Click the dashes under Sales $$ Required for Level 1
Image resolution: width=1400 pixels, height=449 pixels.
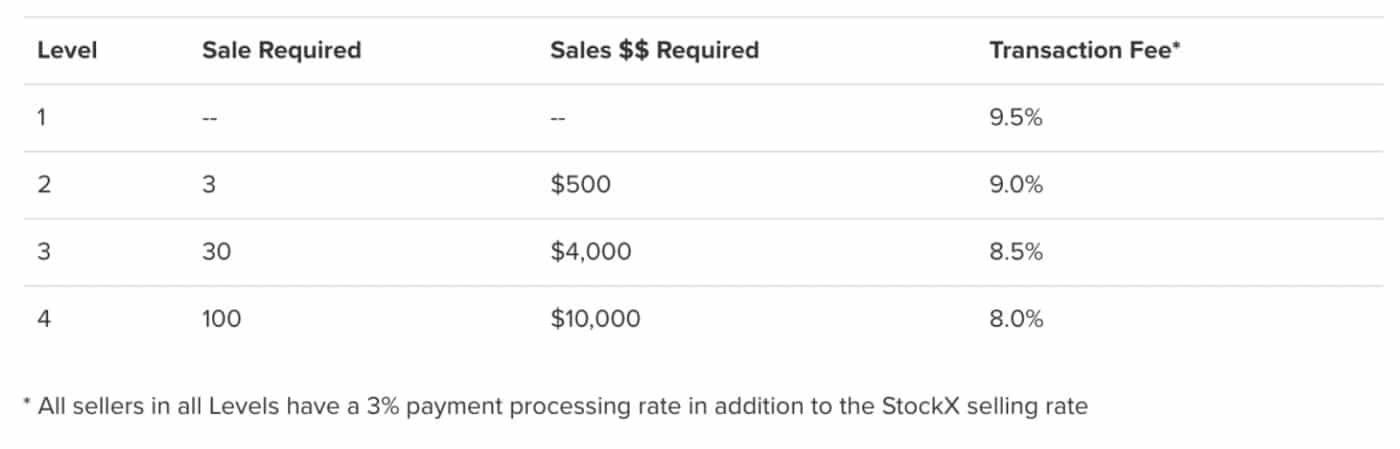pyautogui.click(x=558, y=118)
